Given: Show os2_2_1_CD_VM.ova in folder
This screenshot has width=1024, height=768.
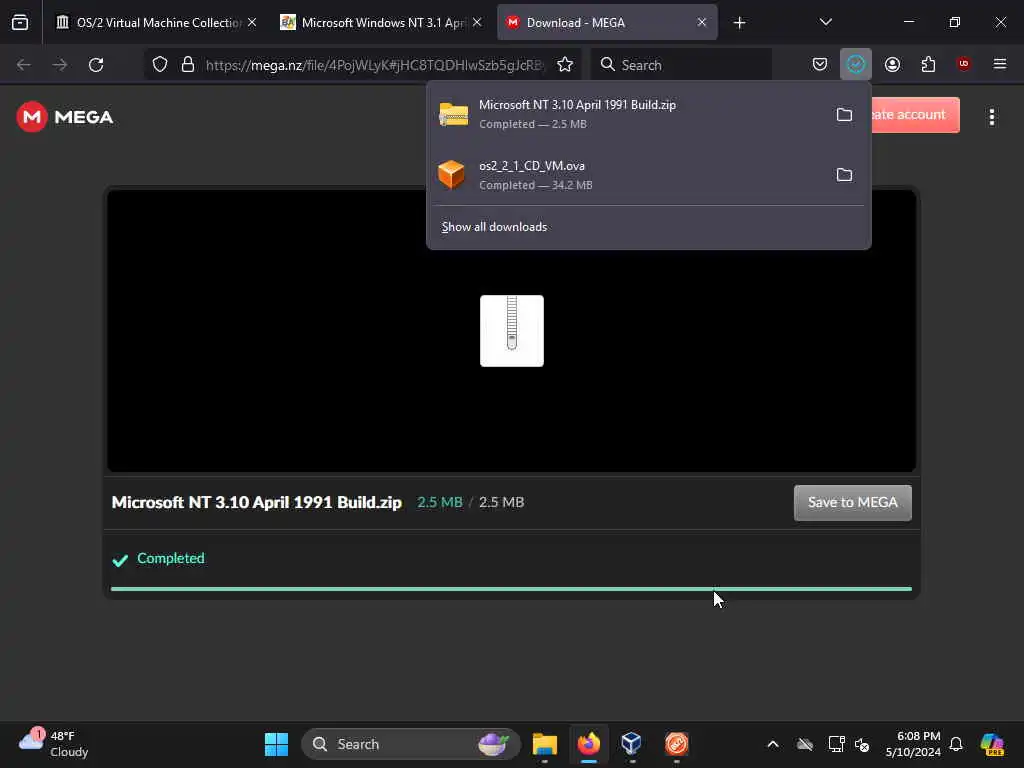Looking at the screenshot, I should 844,174.
